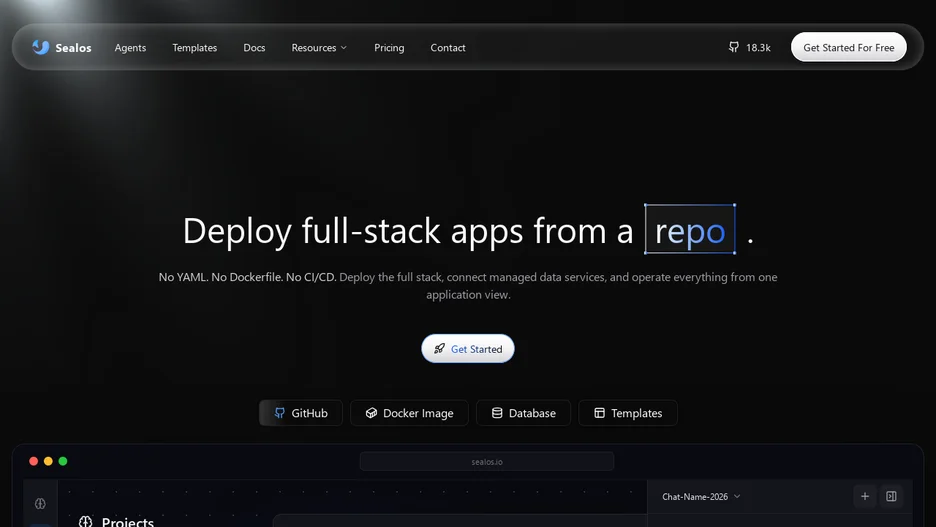The width and height of the screenshot is (936, 527).
Task: Toggle the side panel collapse icon
Action: click(891, 496)
